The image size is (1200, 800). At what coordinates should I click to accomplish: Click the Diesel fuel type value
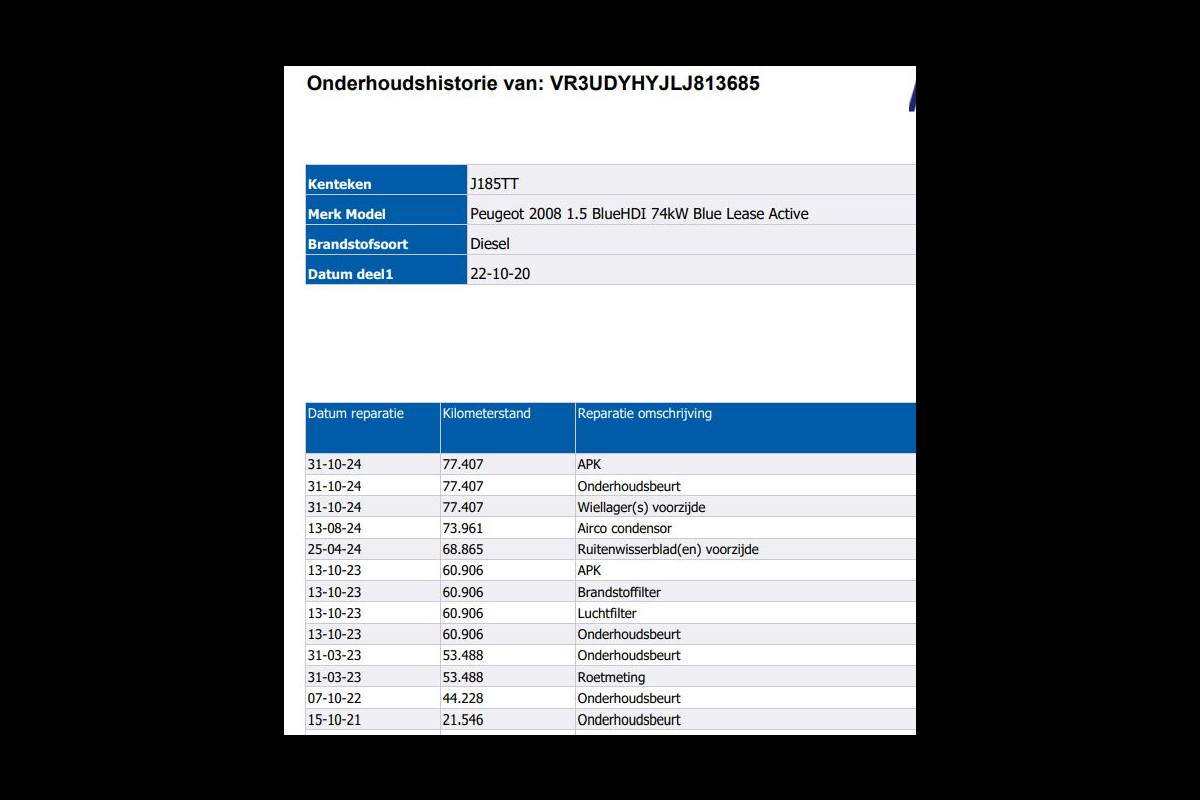(x=490, y=244)
